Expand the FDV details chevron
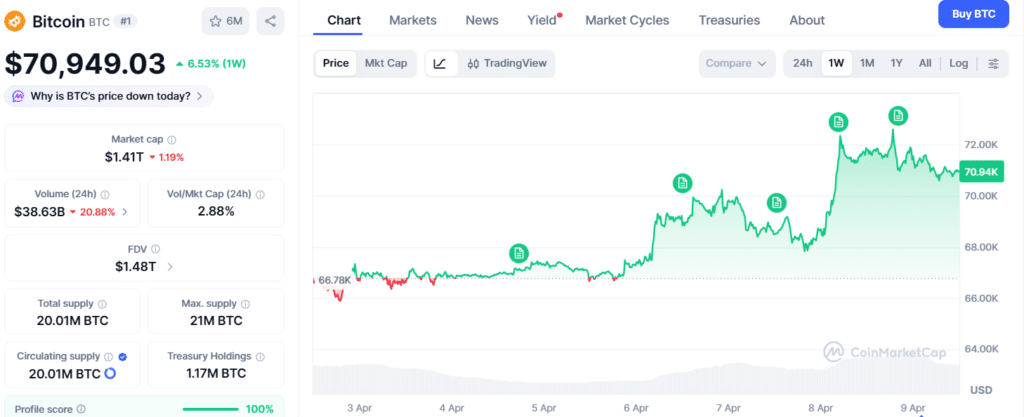This screenshot has width=1024, height=417. point(170,266)
